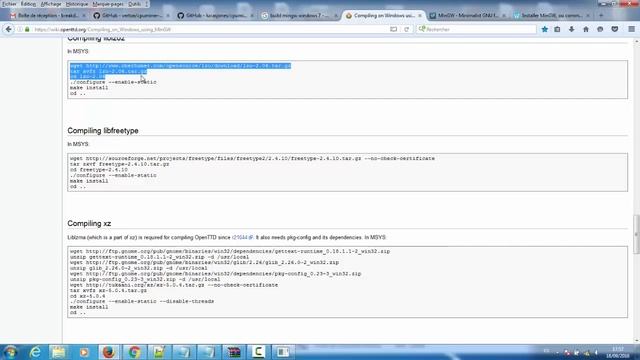The image size is (640, 360).
Task: Click the configure --enable-static --disable-threads line
Action: (x=142, y=302)
